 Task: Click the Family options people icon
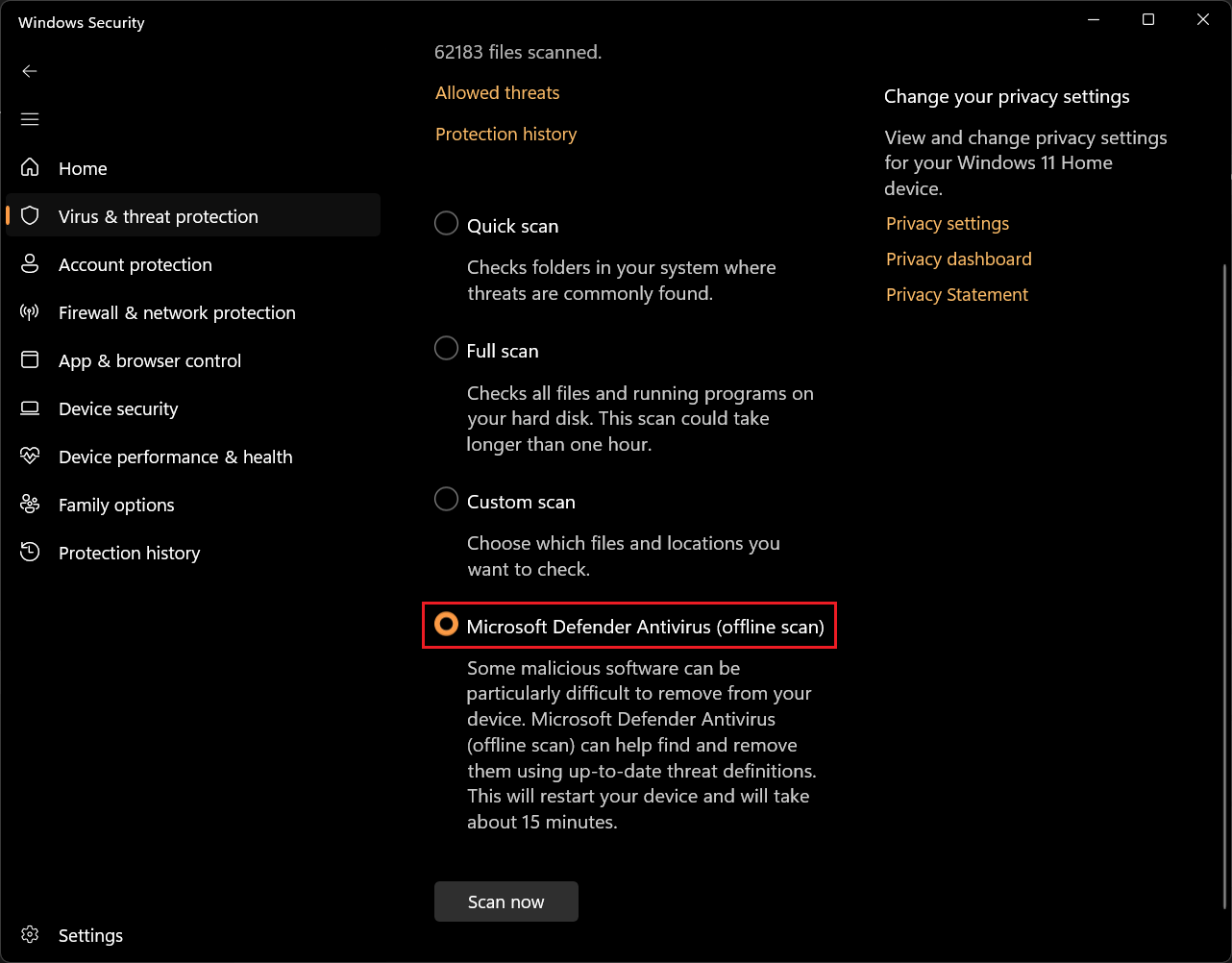[x=30, y=505]
